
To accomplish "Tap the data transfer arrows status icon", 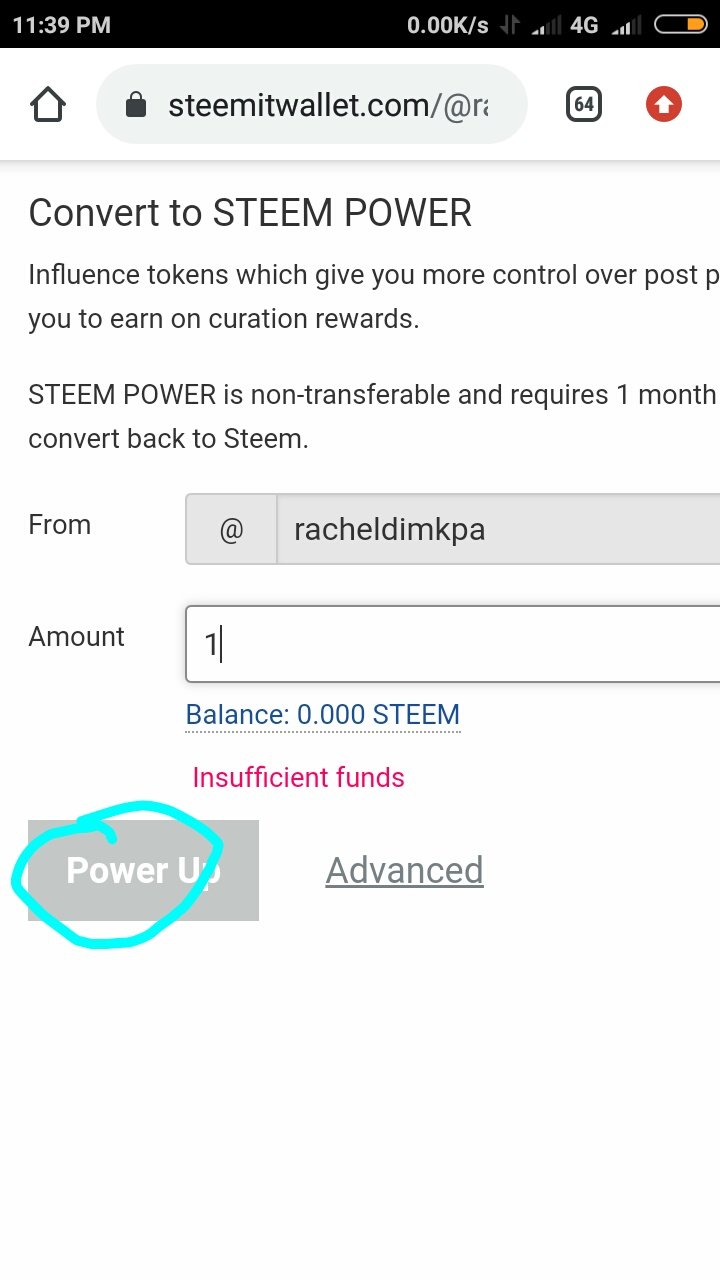I will [x=510, y=25].
